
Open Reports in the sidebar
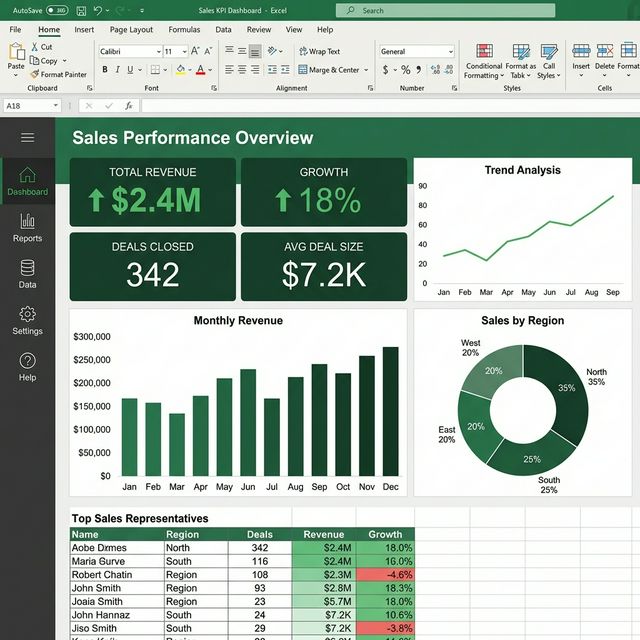[27, 228]
